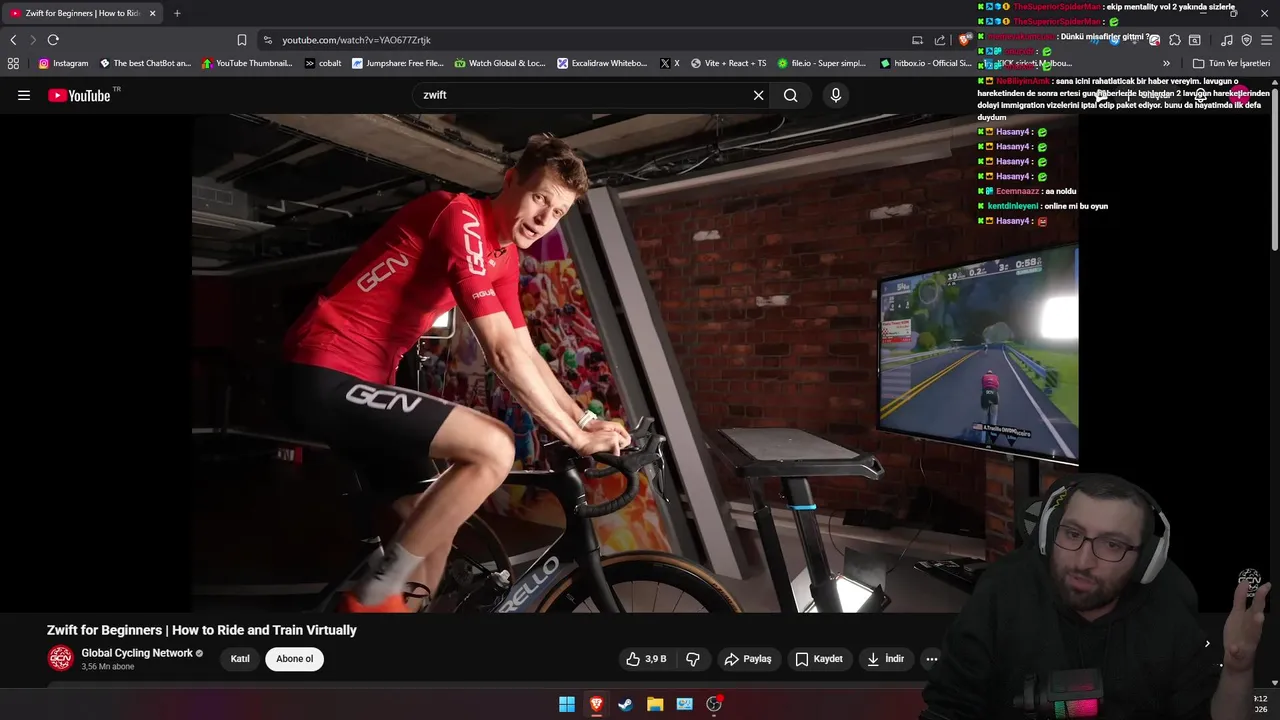This screenshot has height=720, width=1280.
Task: Open File Explorer from the taskbar
Action: pyautogui.click(x=655, y=704)
